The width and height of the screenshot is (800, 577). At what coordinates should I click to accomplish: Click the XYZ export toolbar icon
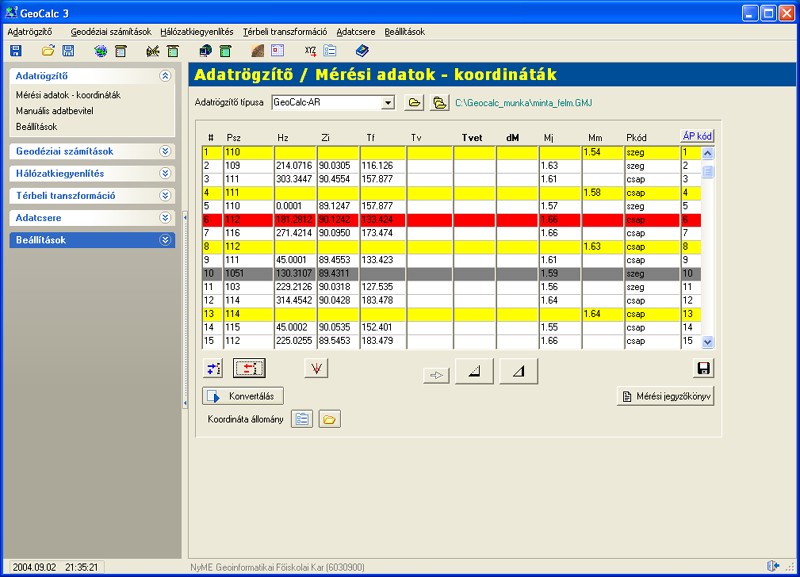point(310,51)
